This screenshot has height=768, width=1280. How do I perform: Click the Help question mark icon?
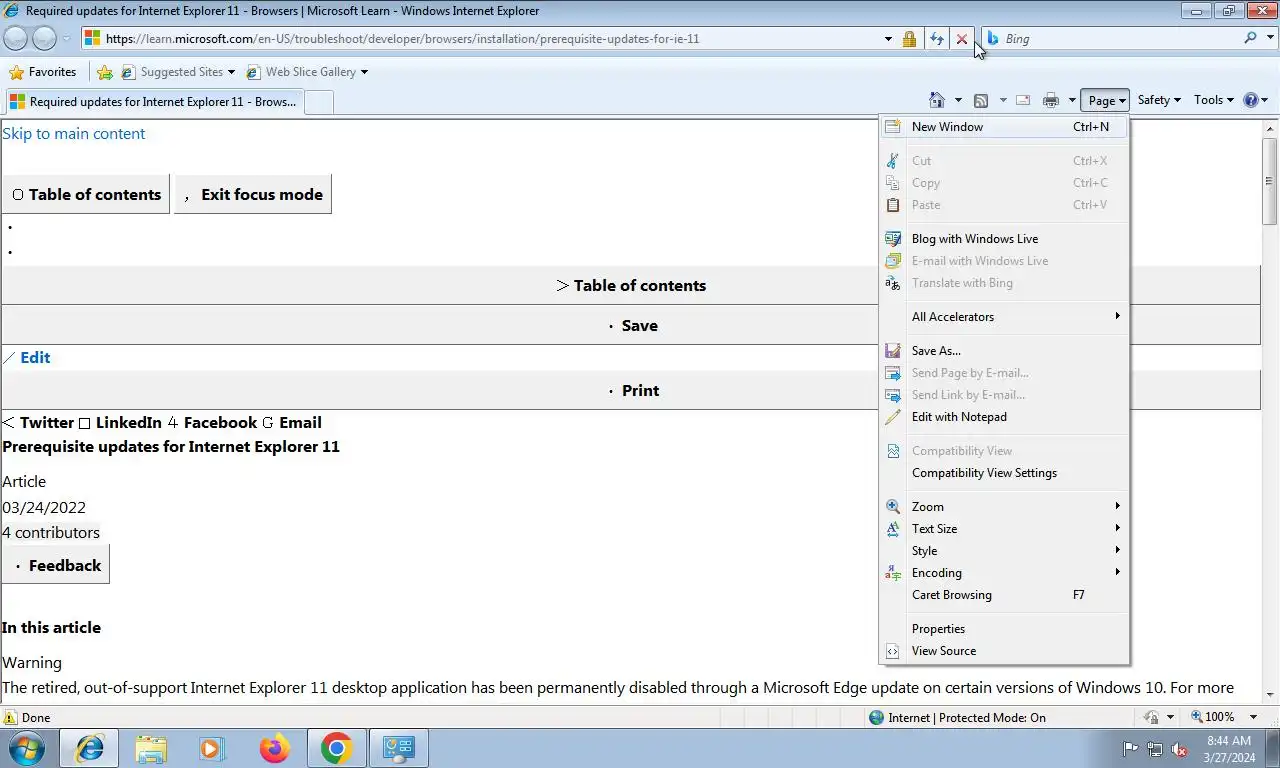click(1250, 100)
